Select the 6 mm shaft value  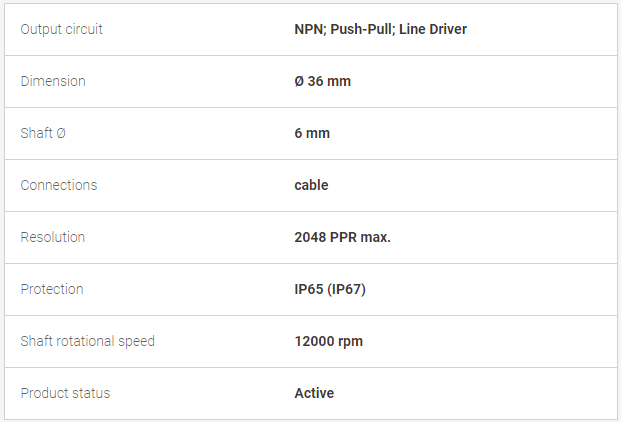[312, 133]
